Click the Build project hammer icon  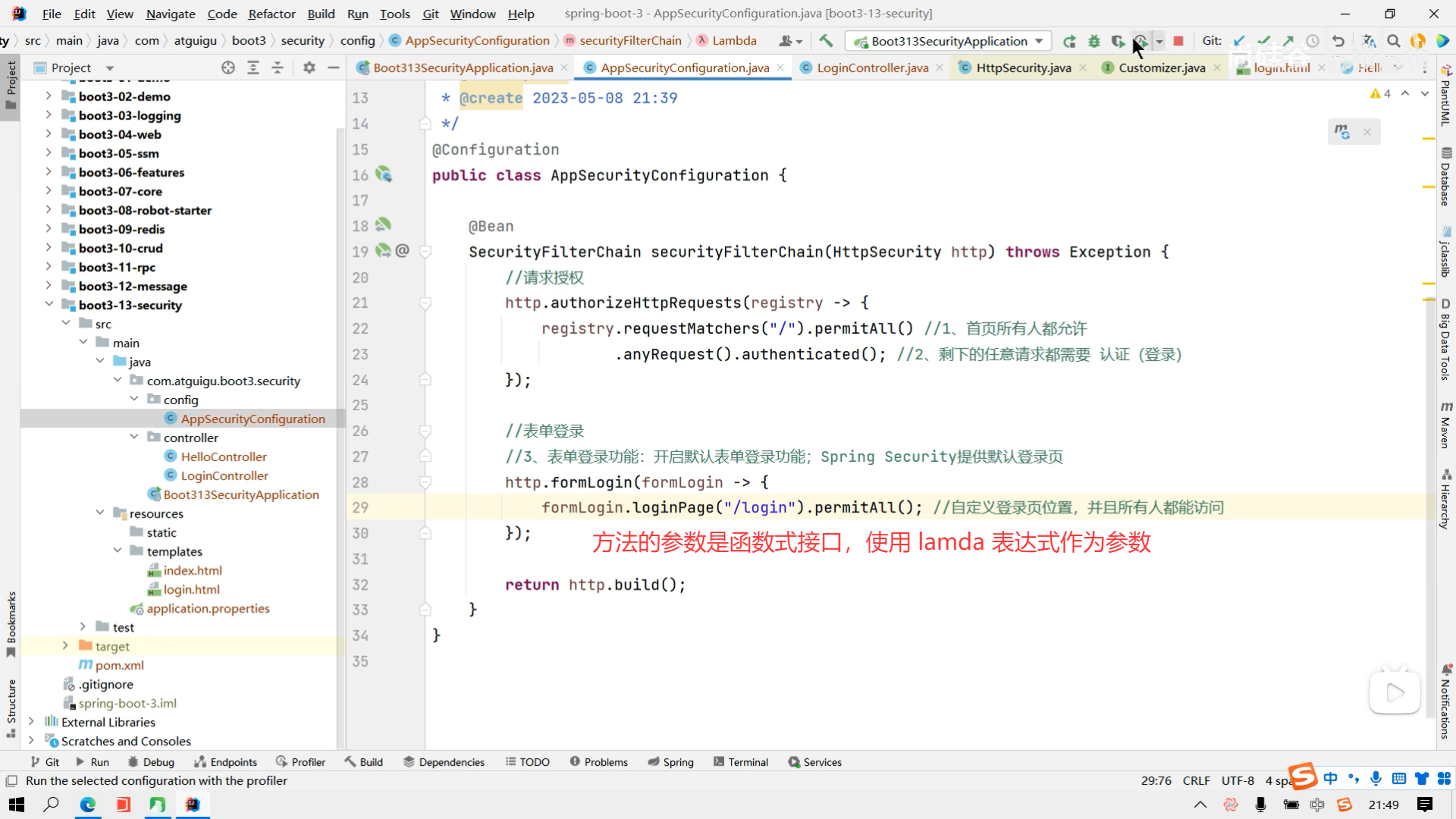826,41
